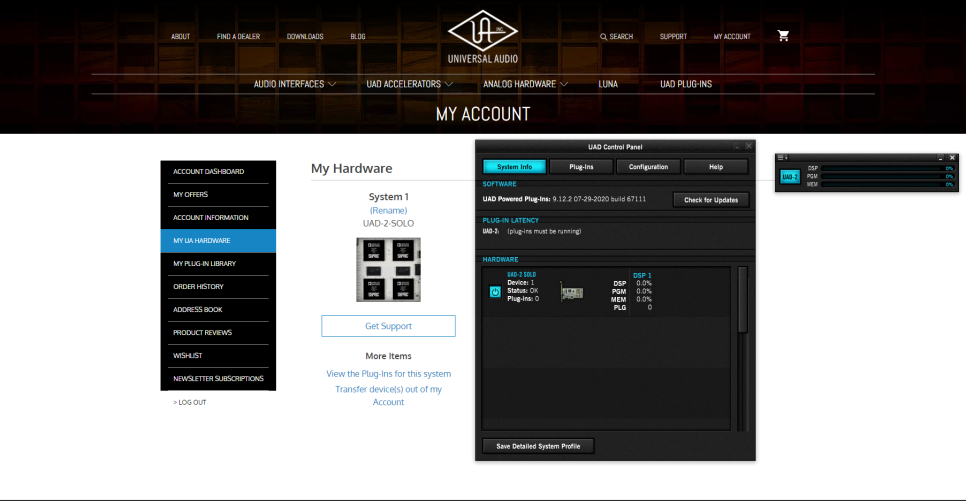Click the UAD-2 SOLO device name
Viewport: 966px width, 501px height.
coord(521,274)
